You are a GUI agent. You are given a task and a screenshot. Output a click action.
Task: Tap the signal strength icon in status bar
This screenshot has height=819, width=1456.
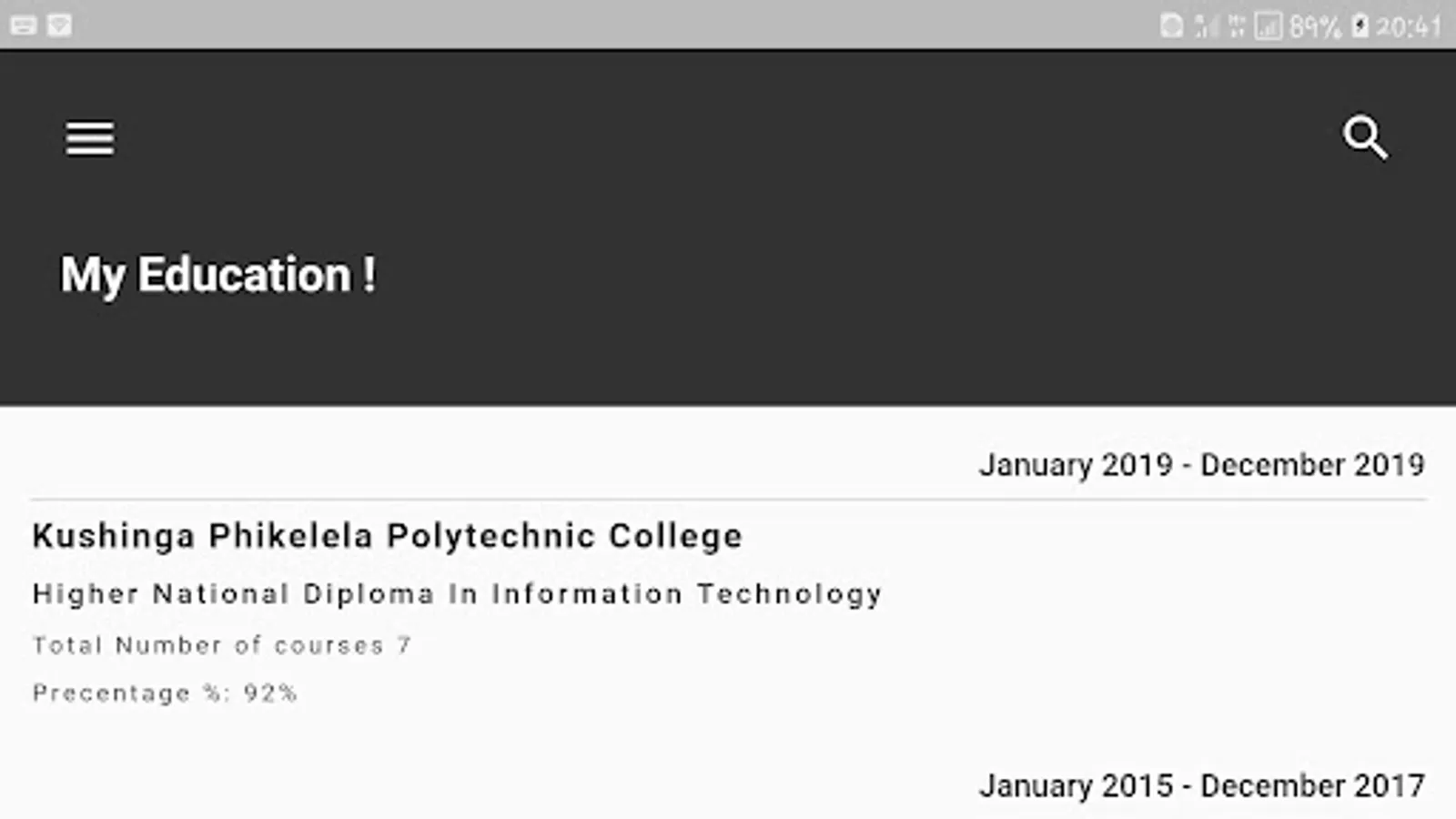[x=1207, y=26]
